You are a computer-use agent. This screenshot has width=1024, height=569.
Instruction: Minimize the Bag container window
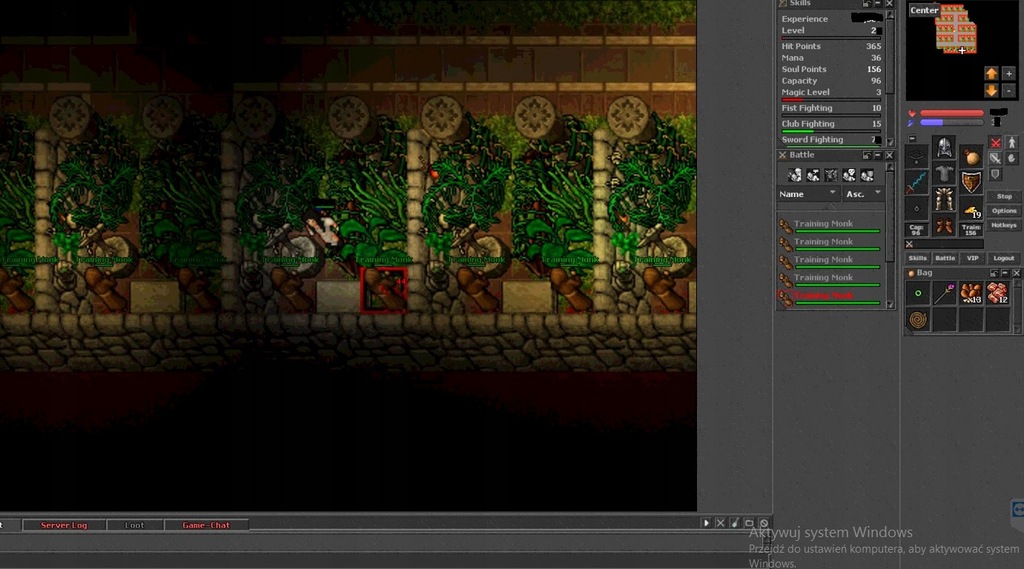(x=1006, y=273)
